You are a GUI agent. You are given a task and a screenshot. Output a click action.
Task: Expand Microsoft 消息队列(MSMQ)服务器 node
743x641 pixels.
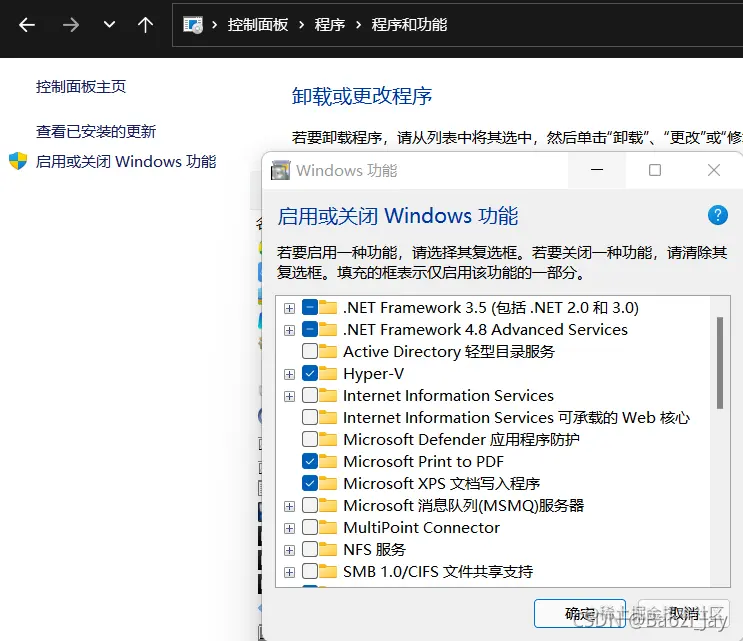(x=289, y=506)
